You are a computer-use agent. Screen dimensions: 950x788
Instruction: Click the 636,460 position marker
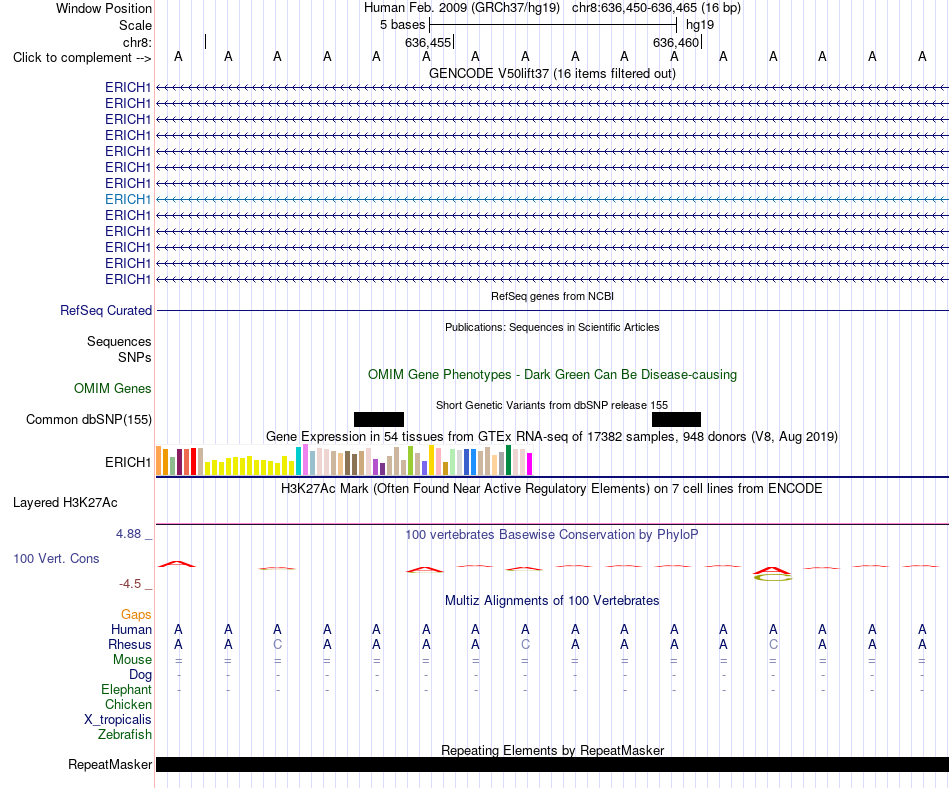[676, 42]
